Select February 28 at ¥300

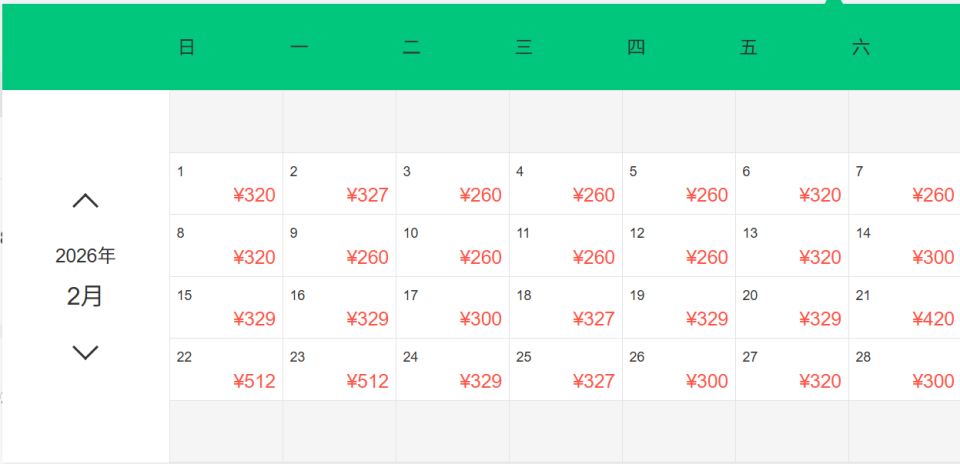pyautogui.click(x=904, y=370)
